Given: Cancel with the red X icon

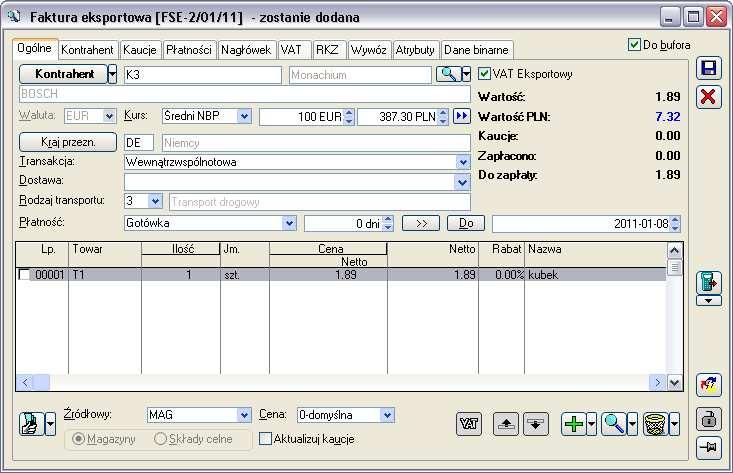Looking at the screenshot, I should tap(708, 97).
